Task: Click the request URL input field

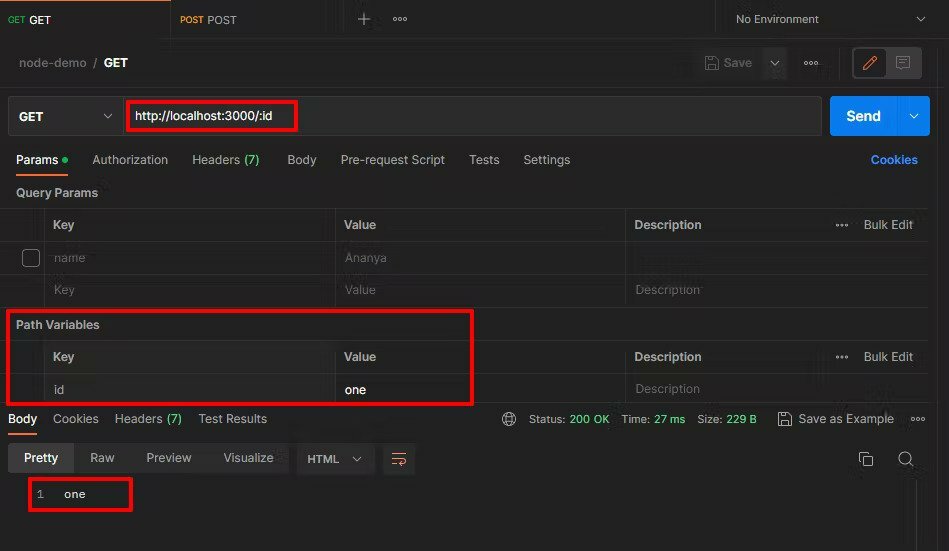Action: (x=472, y=116)
